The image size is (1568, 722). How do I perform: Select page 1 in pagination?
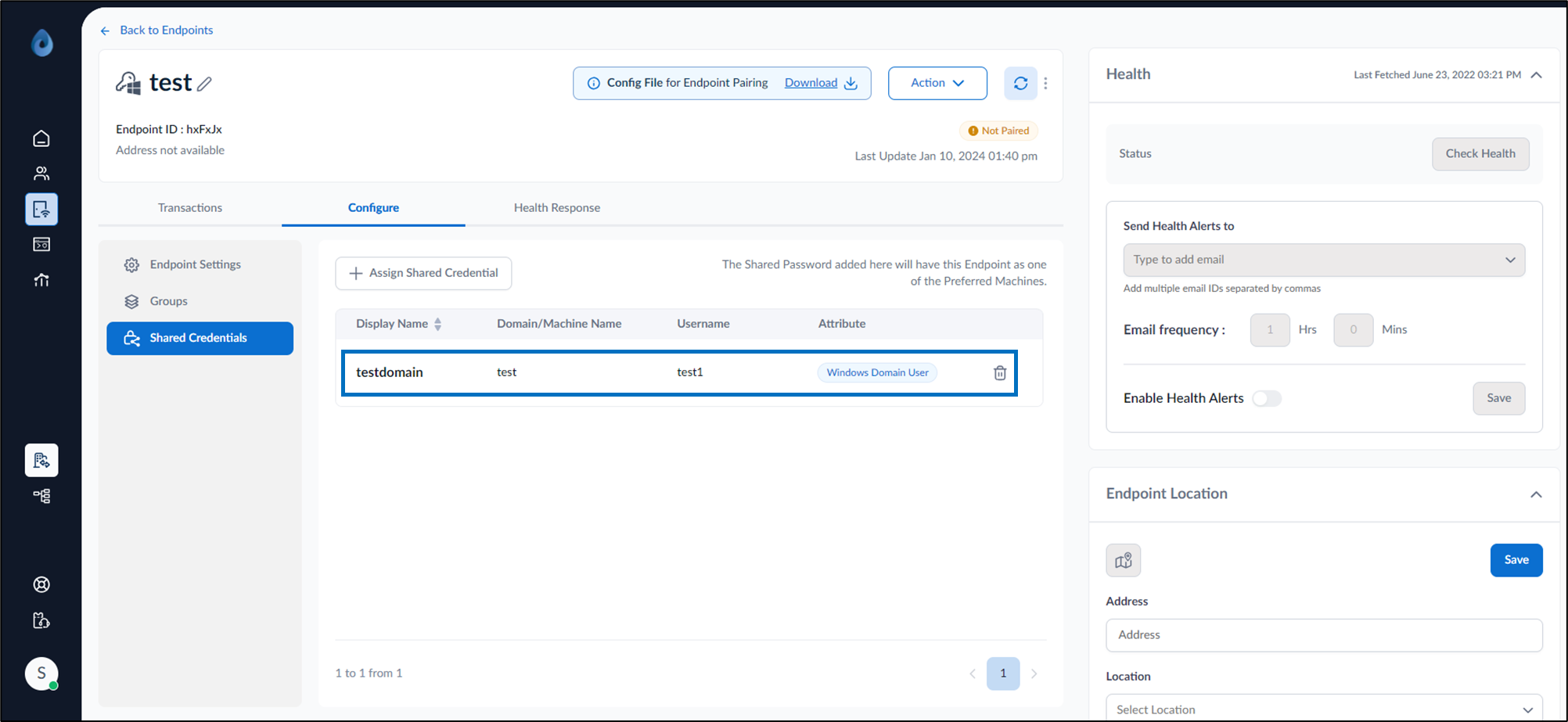coord(1003,674)
